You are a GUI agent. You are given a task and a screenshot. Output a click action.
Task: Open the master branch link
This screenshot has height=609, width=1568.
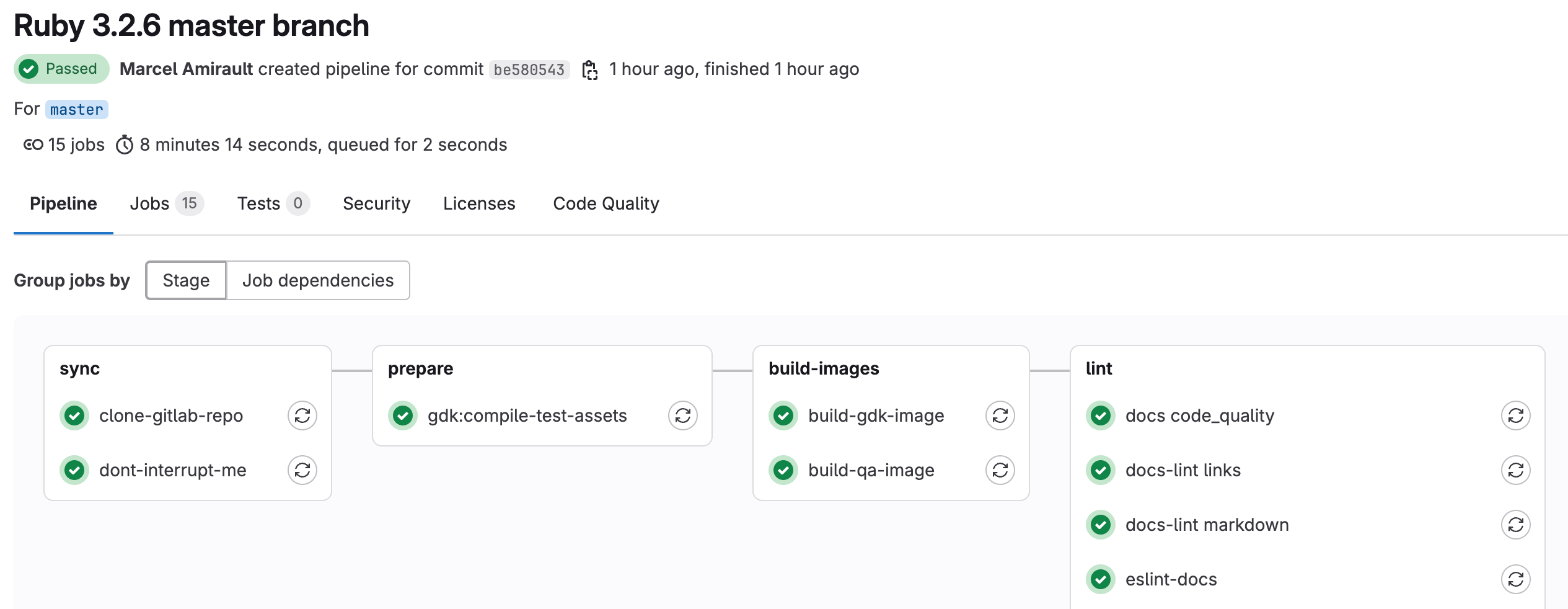click(76, 109)
